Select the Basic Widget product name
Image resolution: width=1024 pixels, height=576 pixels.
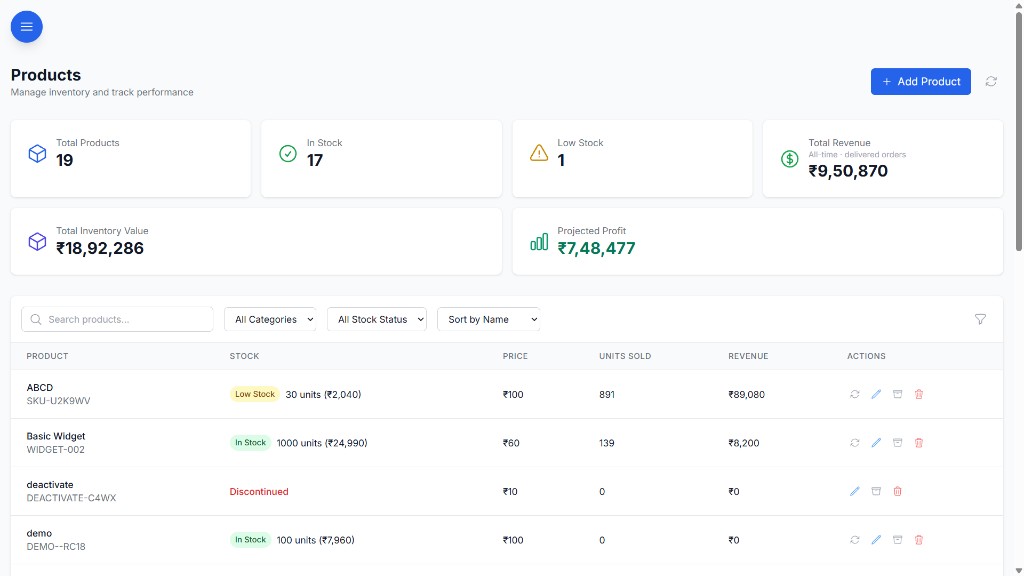[56, 436]
